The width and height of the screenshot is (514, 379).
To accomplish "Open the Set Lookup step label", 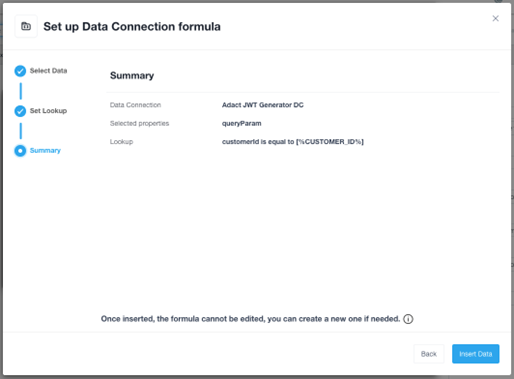I will [x=48, y=111].
